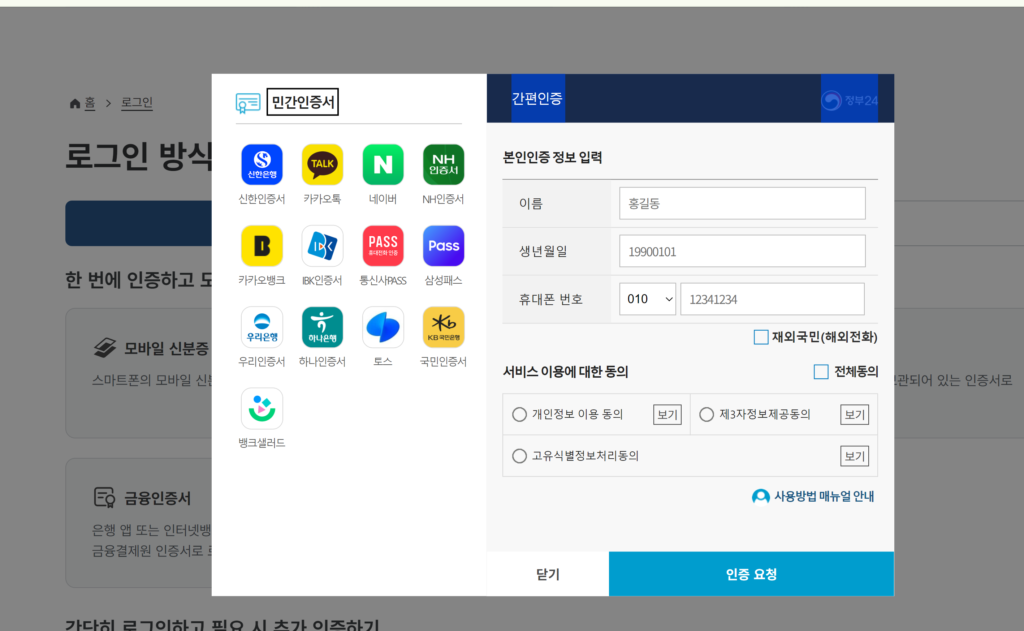
Task: View 고유식별정보처리동의 via 보기 button
Action: click(854, 456)
